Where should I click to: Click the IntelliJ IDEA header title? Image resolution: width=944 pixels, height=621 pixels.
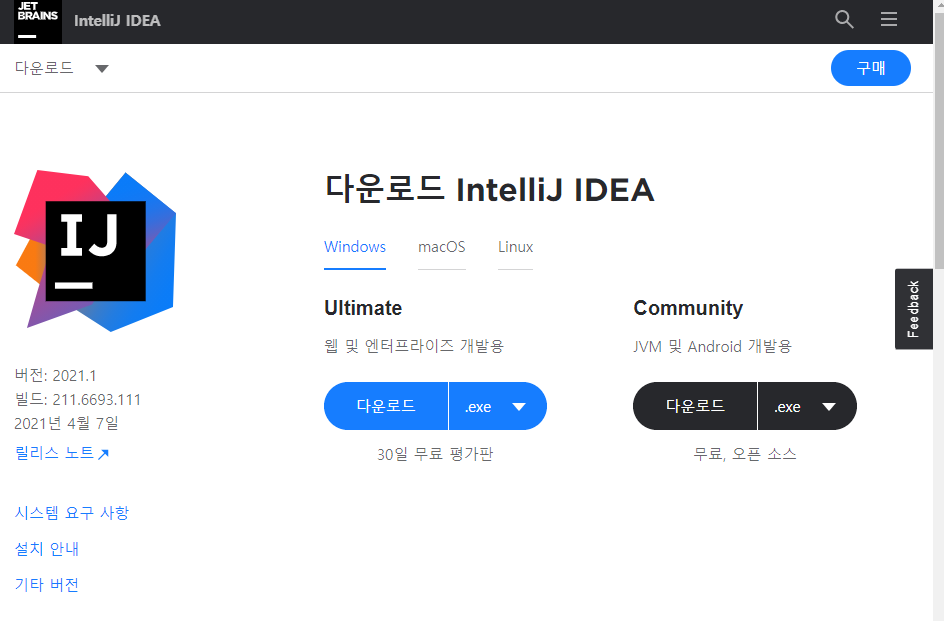tap(117, 20)
